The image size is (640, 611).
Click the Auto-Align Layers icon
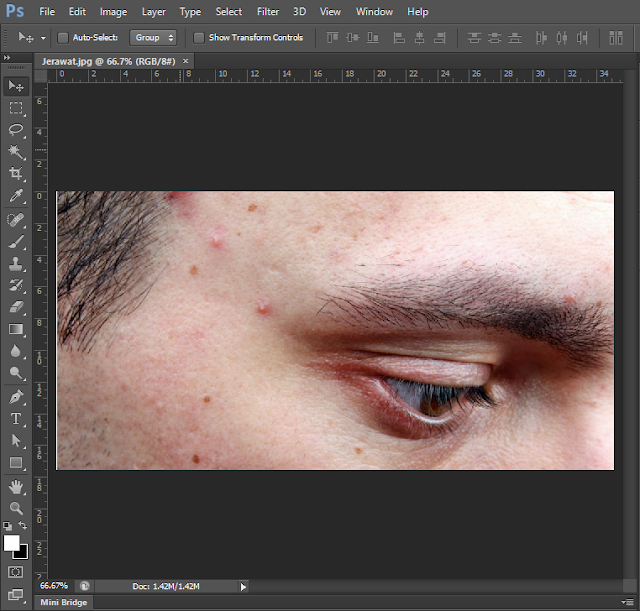(616, 38)
